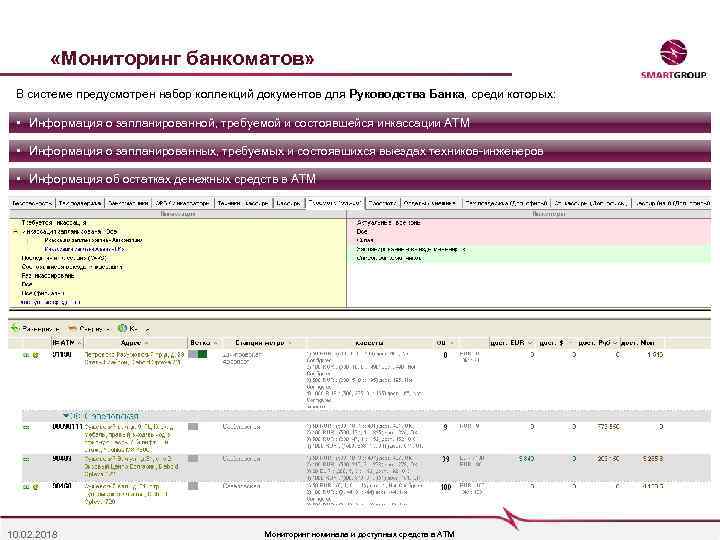Collapse the Сокольническая group row
Screen dimensions: 720x540
click(66, 416)
